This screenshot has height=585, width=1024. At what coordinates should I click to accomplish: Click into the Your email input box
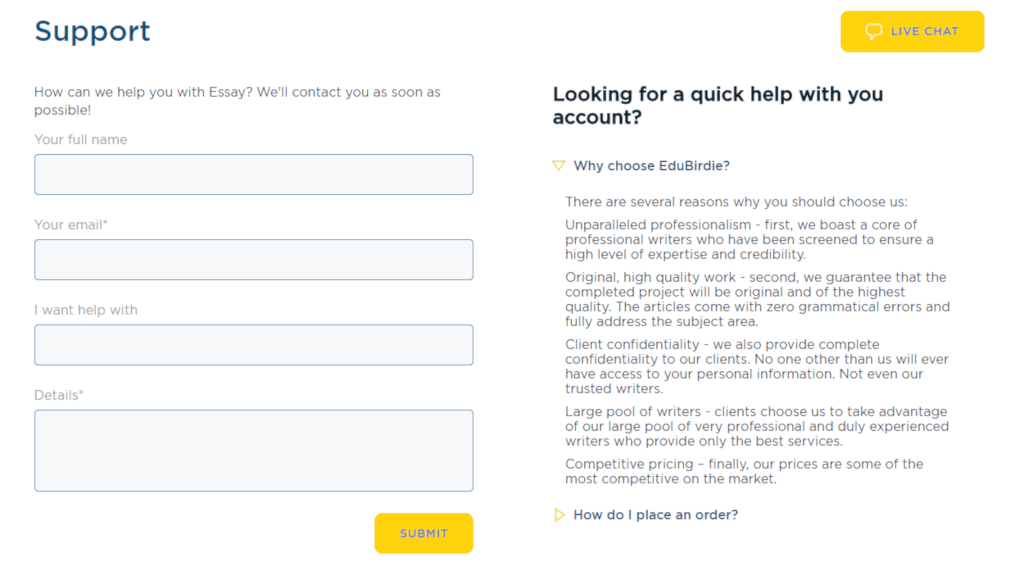254,260
